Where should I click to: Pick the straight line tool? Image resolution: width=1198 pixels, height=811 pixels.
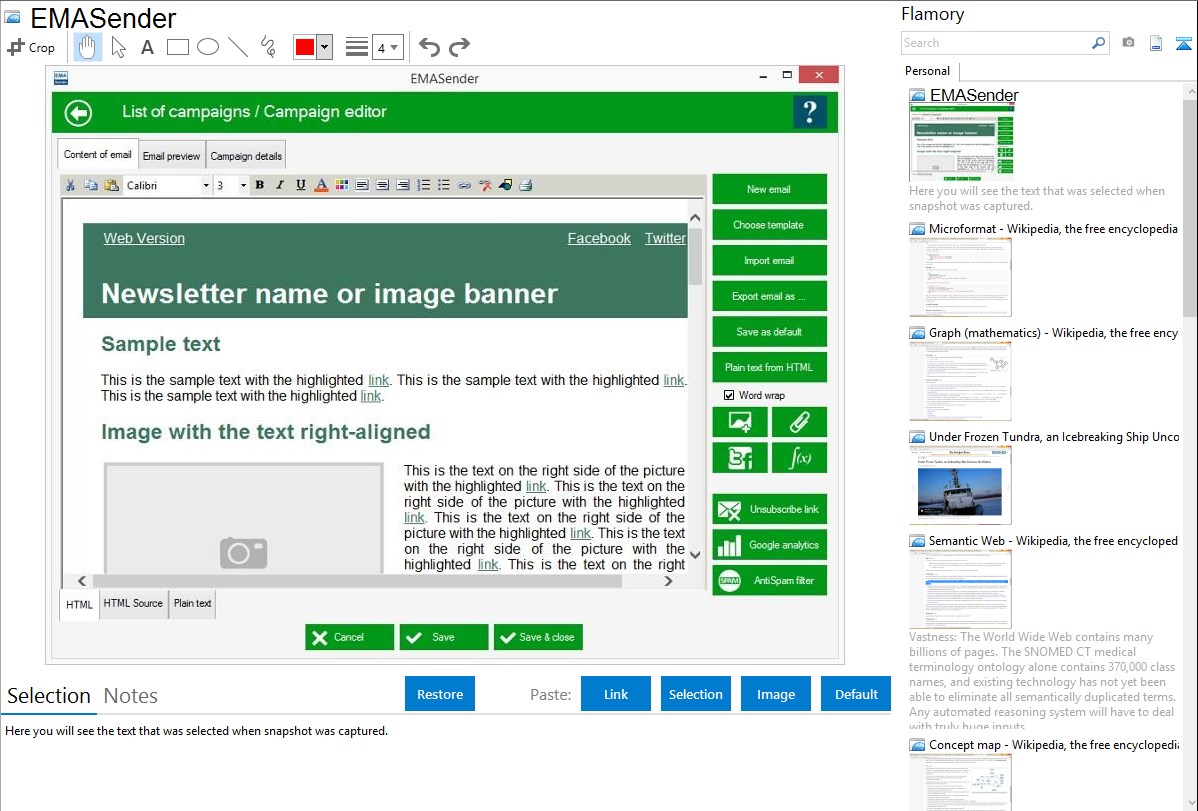[238, 47]
